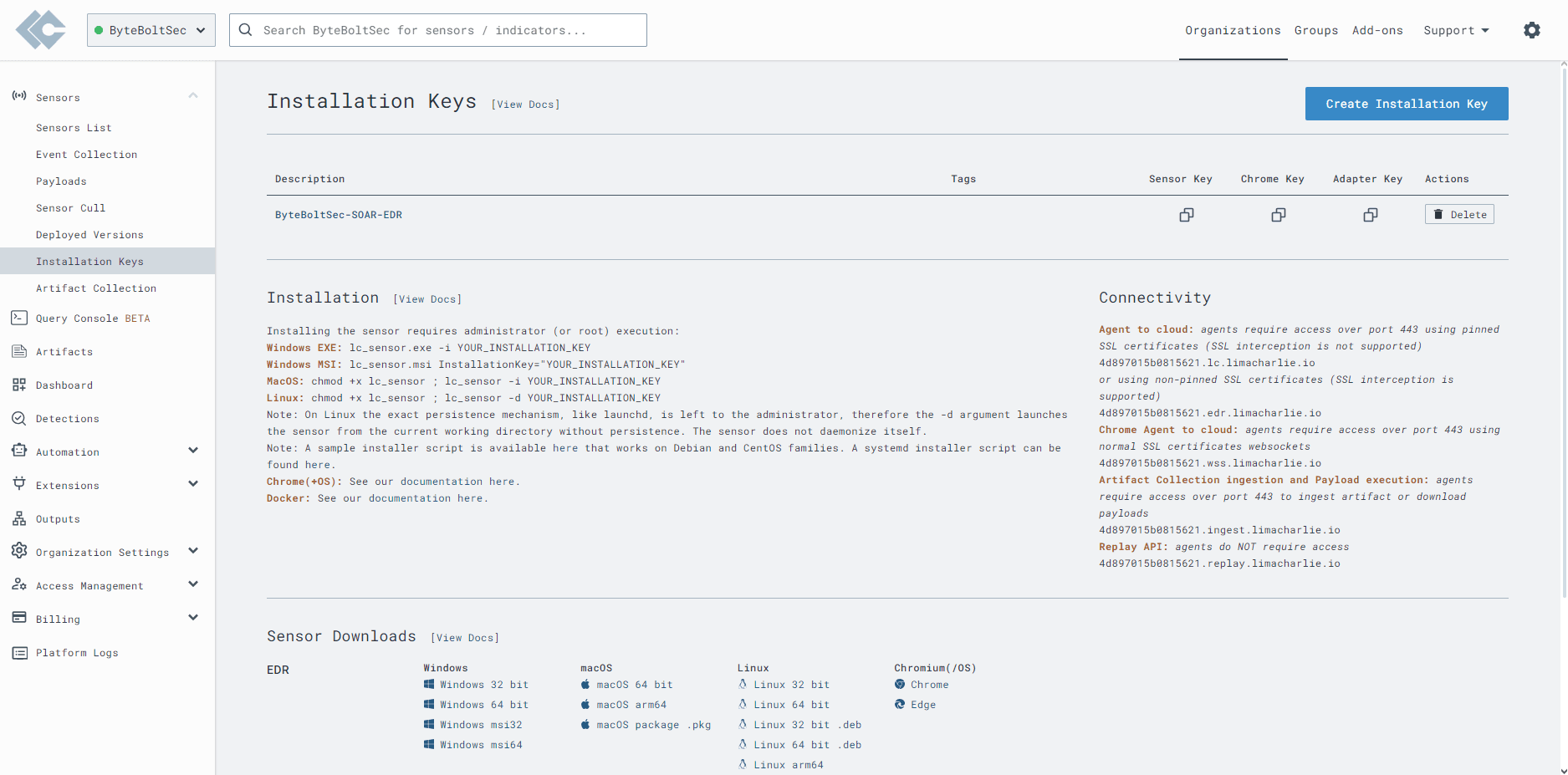Open the ByteBoltSec organization dropdown

point(151,30)
